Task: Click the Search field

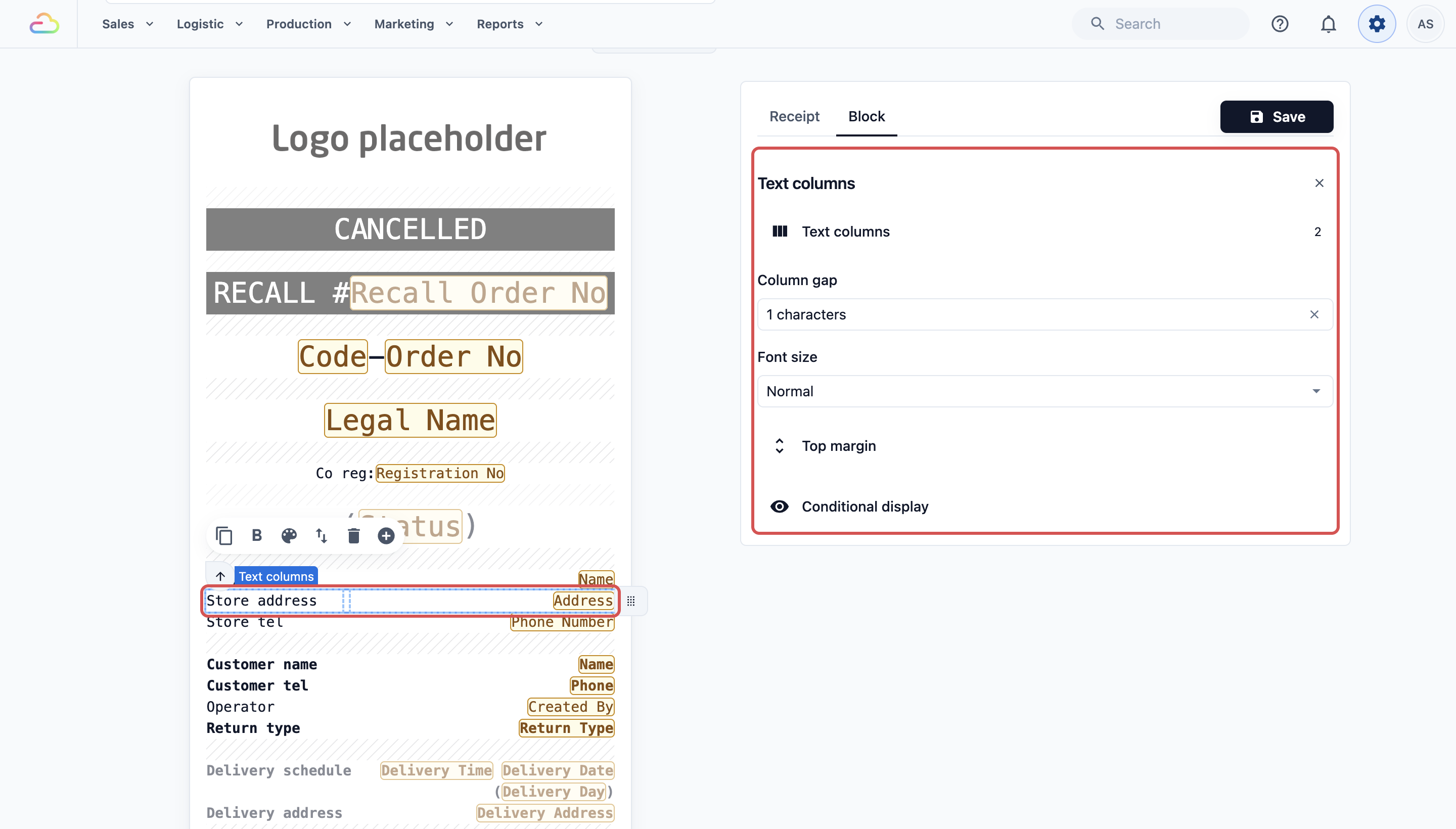Action: tap(1160, 24)
